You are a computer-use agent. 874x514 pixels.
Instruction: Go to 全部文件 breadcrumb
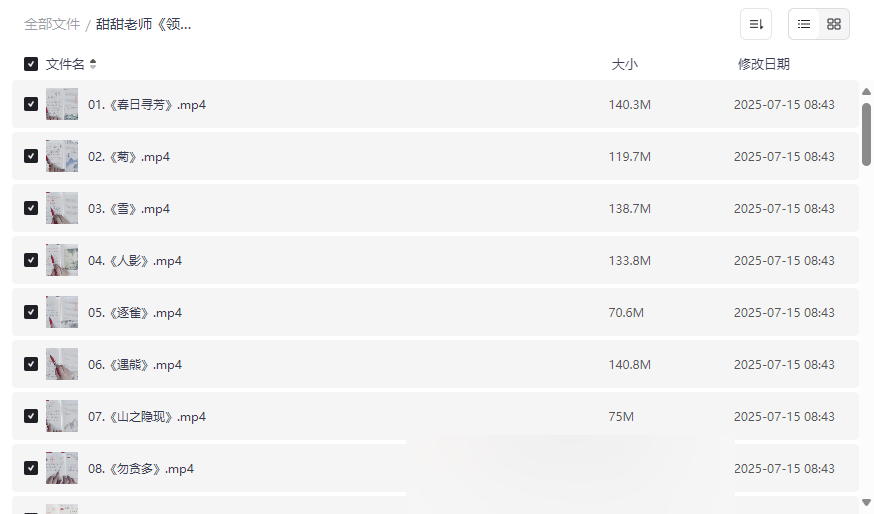[x=52, y=25]
